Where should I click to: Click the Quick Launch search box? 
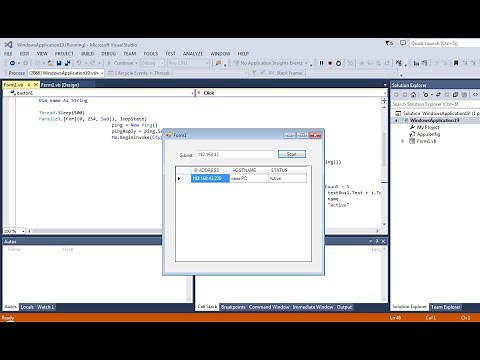coord(445,43)
